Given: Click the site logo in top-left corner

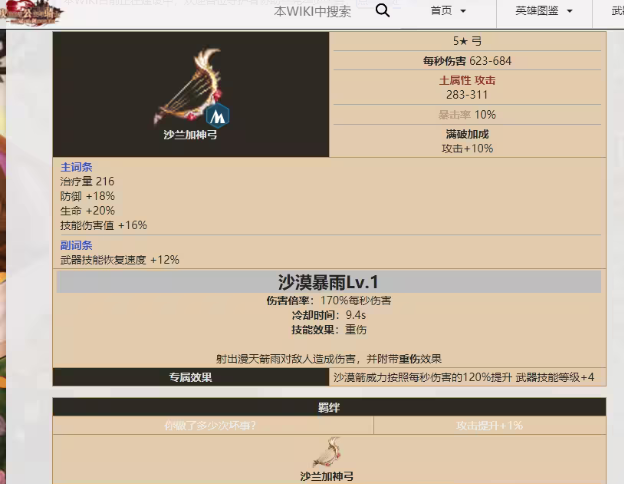Looking at the screenshot, I should click(x=31, y=13).
